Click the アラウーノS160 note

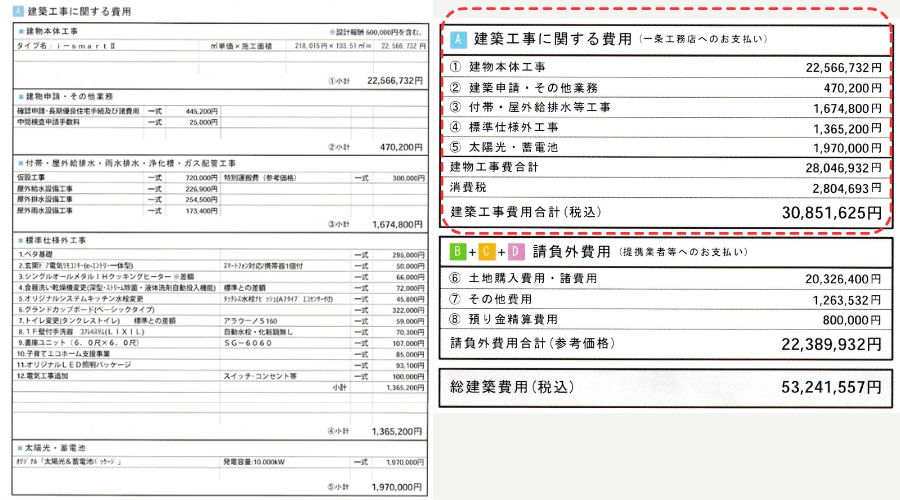pyautogui.click(x=250, y=321)
